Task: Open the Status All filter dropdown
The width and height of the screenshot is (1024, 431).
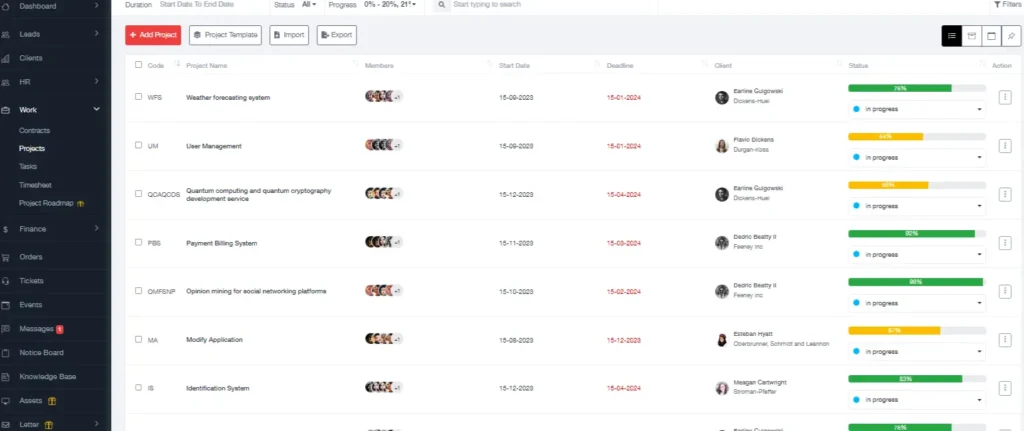Action: click(308, 5)
